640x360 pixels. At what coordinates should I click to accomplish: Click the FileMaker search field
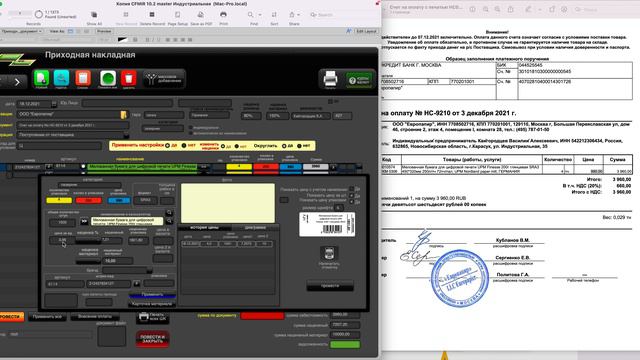tap(343, 15)
